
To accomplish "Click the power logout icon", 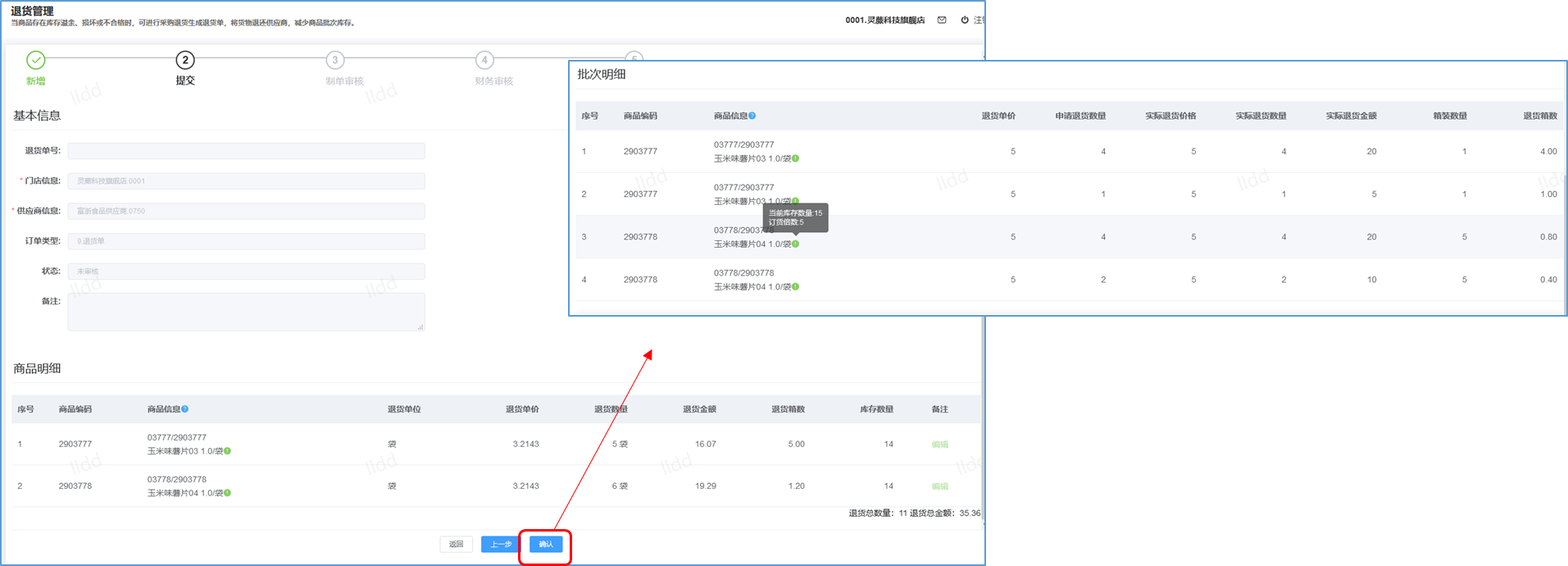I will [965, 20].
